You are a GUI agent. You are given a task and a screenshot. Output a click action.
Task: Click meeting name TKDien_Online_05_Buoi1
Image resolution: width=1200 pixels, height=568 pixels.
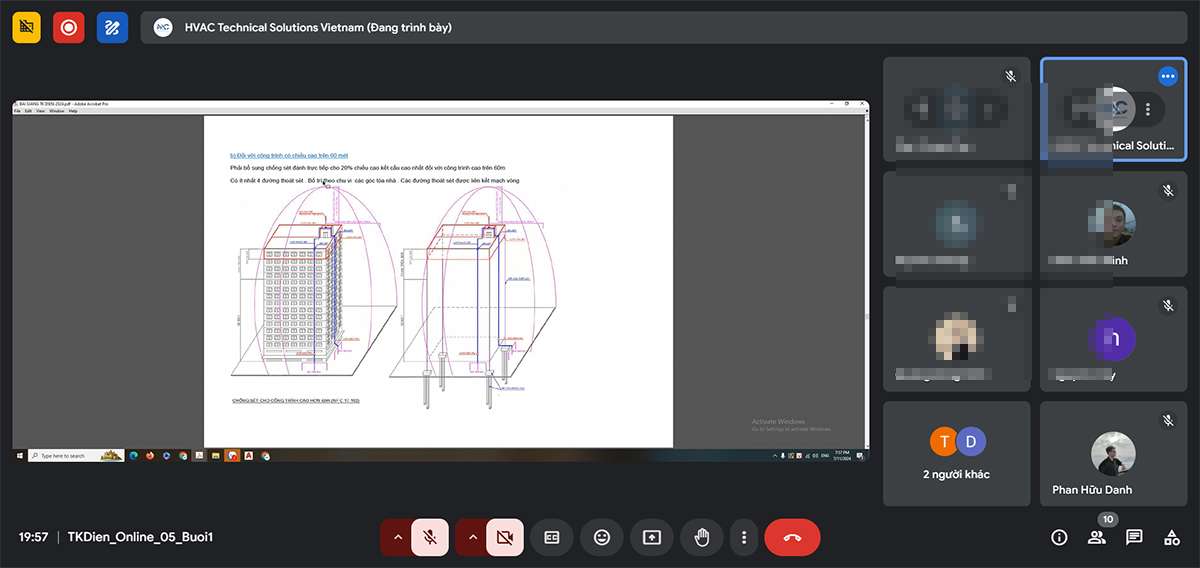[x=140, y=537]
